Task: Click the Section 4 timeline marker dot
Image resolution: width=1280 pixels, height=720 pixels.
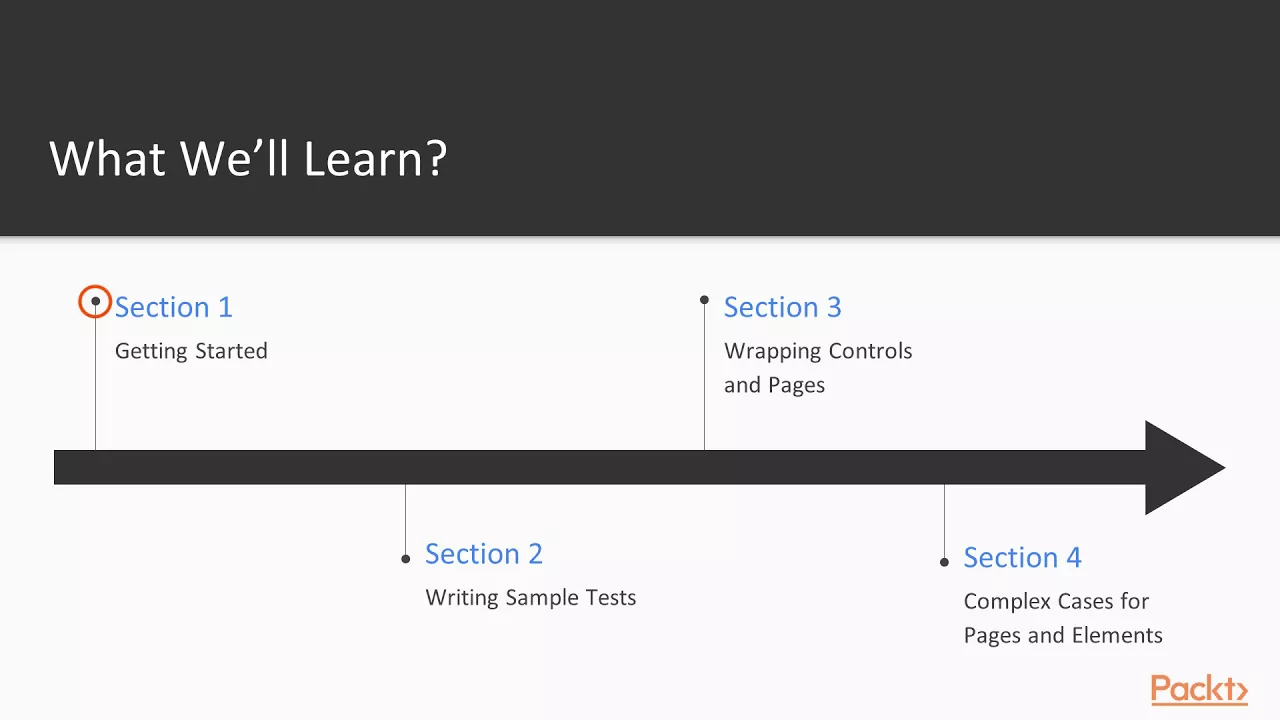Action: [x=944, y=562]
